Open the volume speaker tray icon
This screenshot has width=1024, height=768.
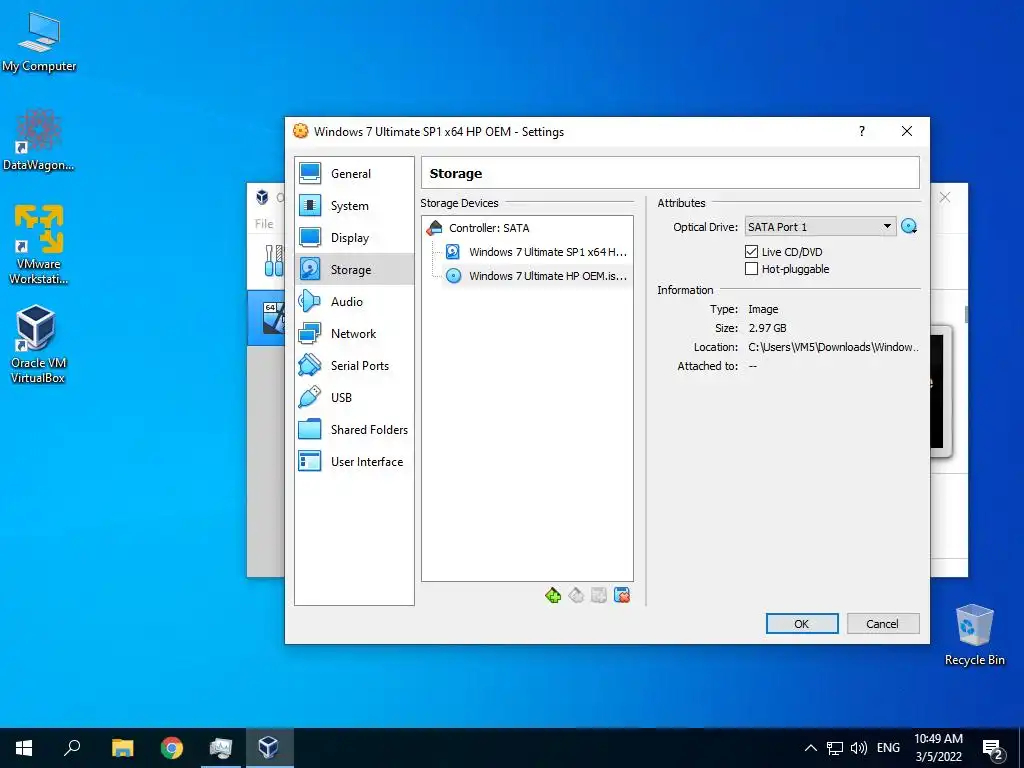point(859,748)
